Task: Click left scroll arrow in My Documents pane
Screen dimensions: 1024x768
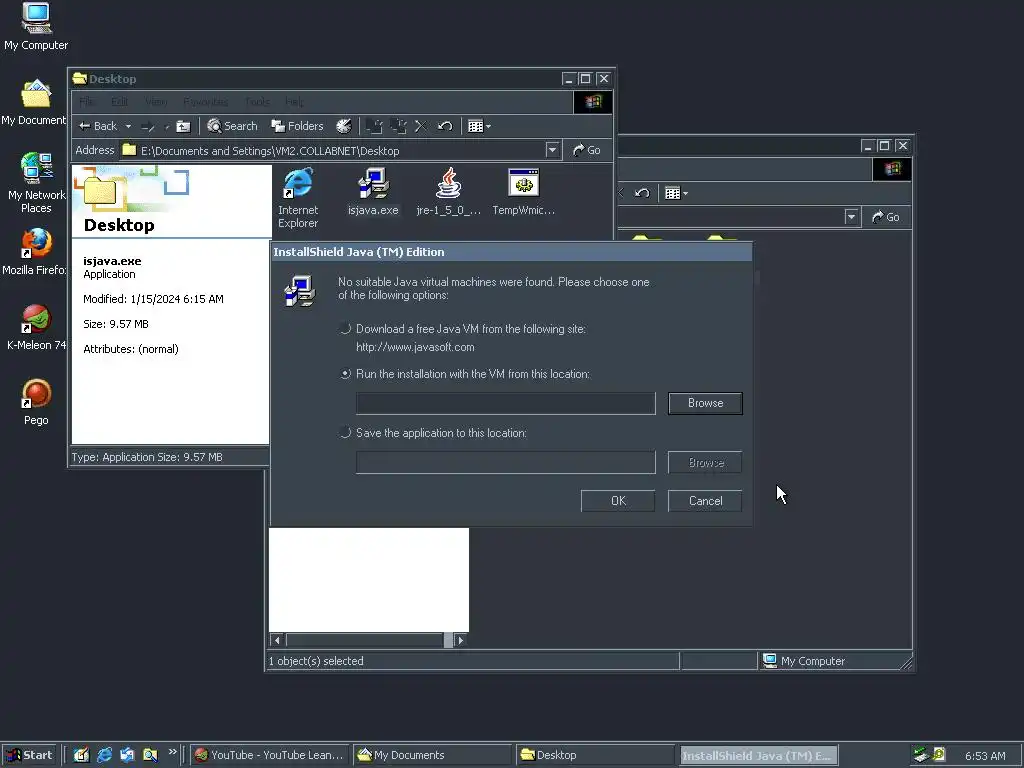Action: pos(277,640)
